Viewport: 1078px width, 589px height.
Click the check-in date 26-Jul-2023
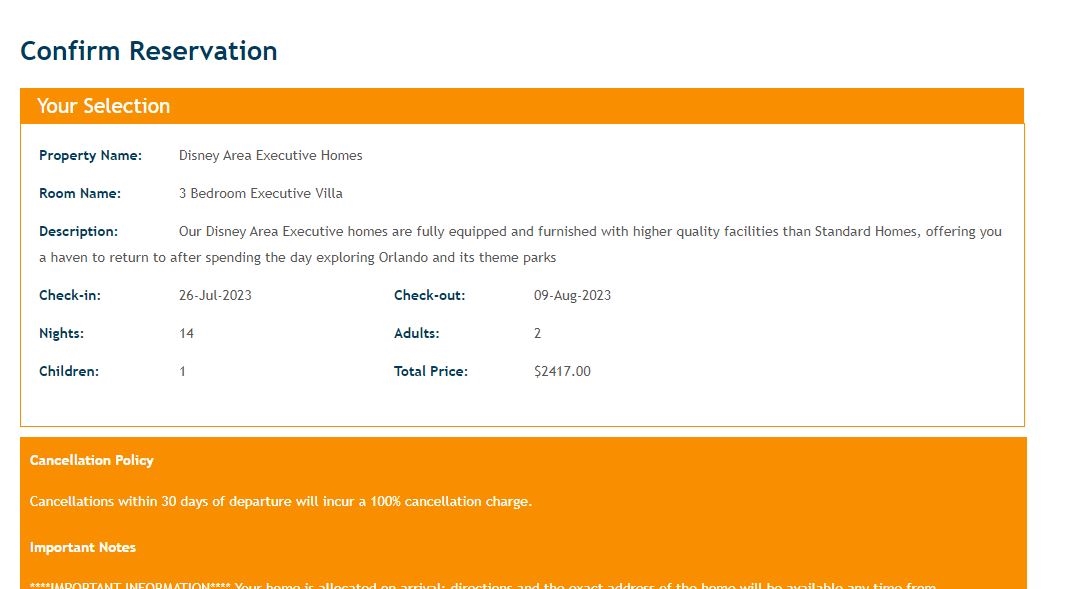pyautogui.click(x=217, y=296)
